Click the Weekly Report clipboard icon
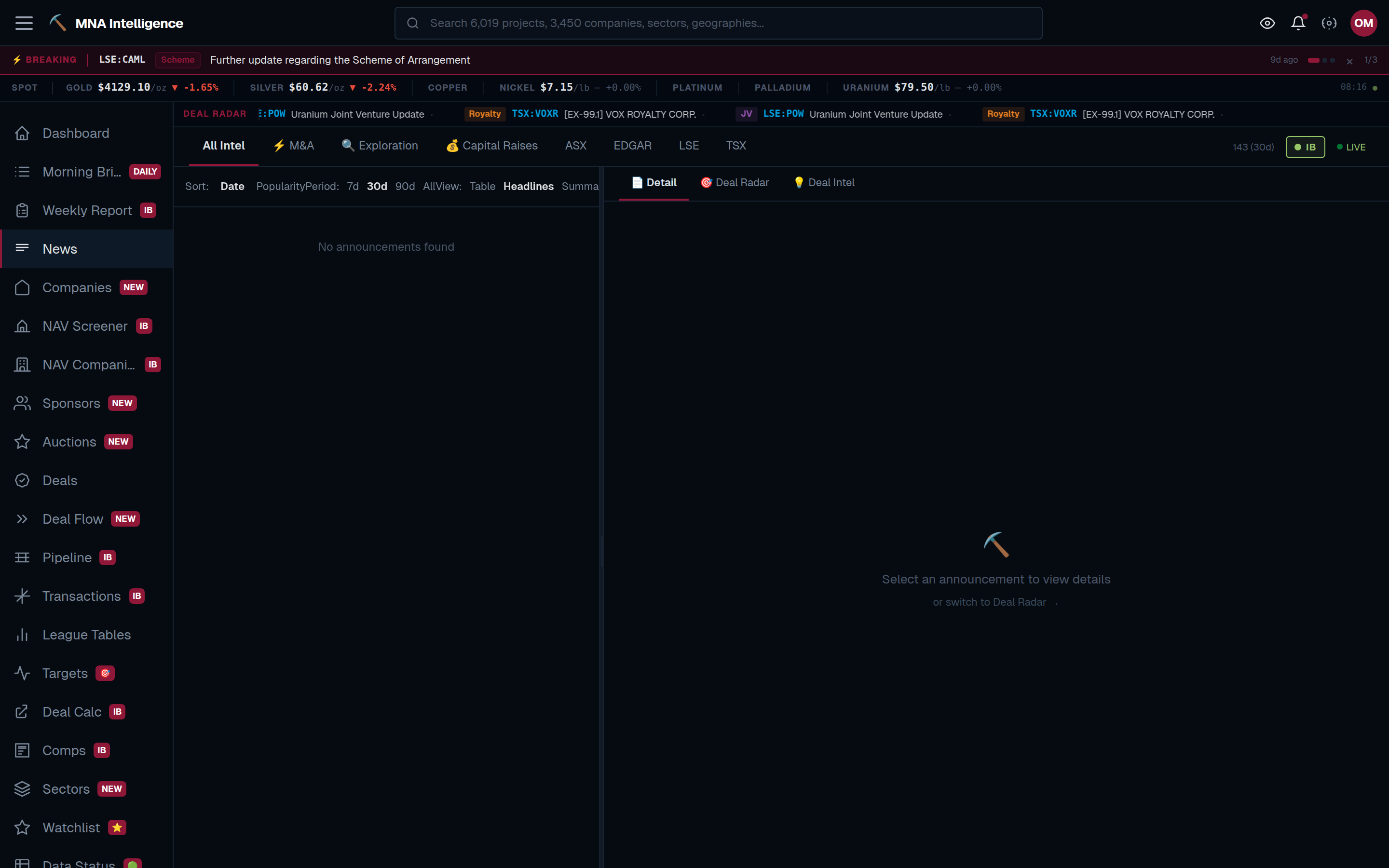1389x868 pixels. coord(22,210)
